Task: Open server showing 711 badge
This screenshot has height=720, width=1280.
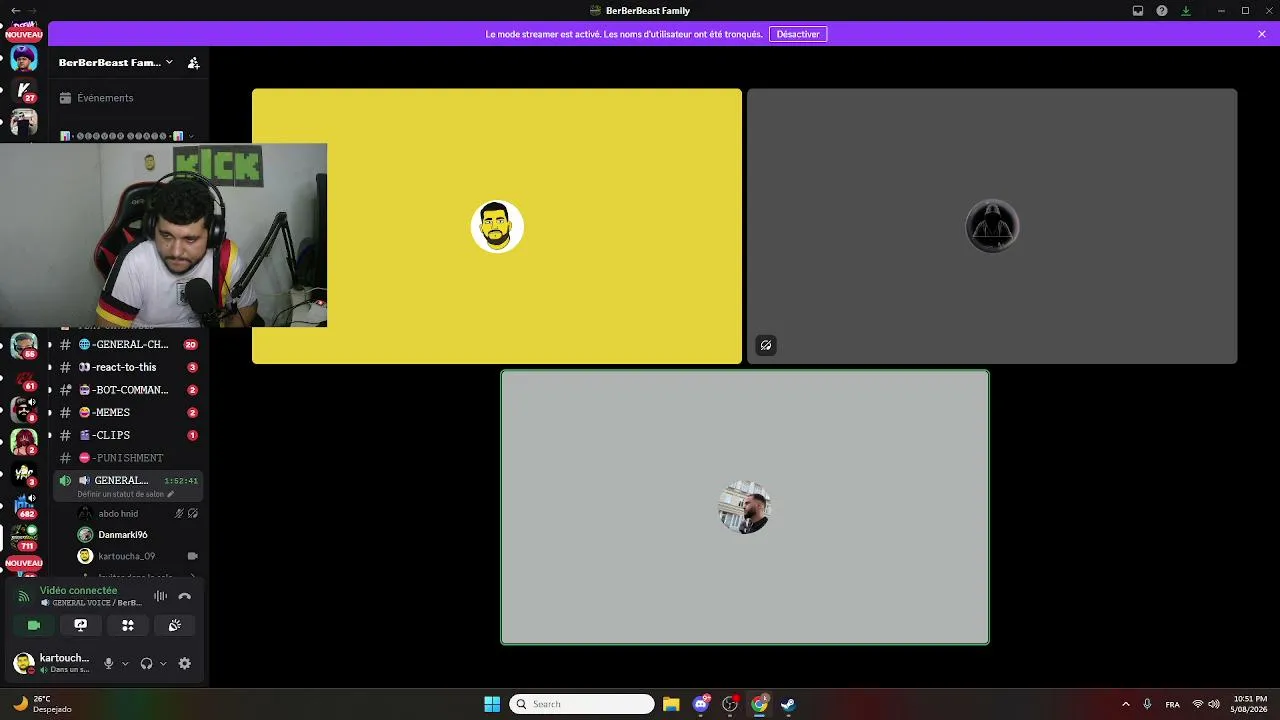Action: (24, 538)
